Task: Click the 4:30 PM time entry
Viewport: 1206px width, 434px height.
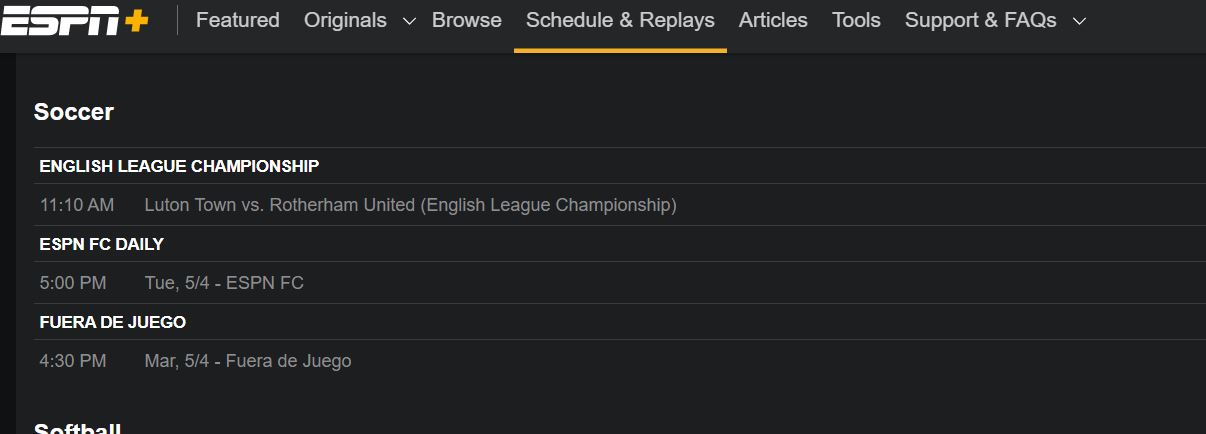Action: (x=73, y=361)
